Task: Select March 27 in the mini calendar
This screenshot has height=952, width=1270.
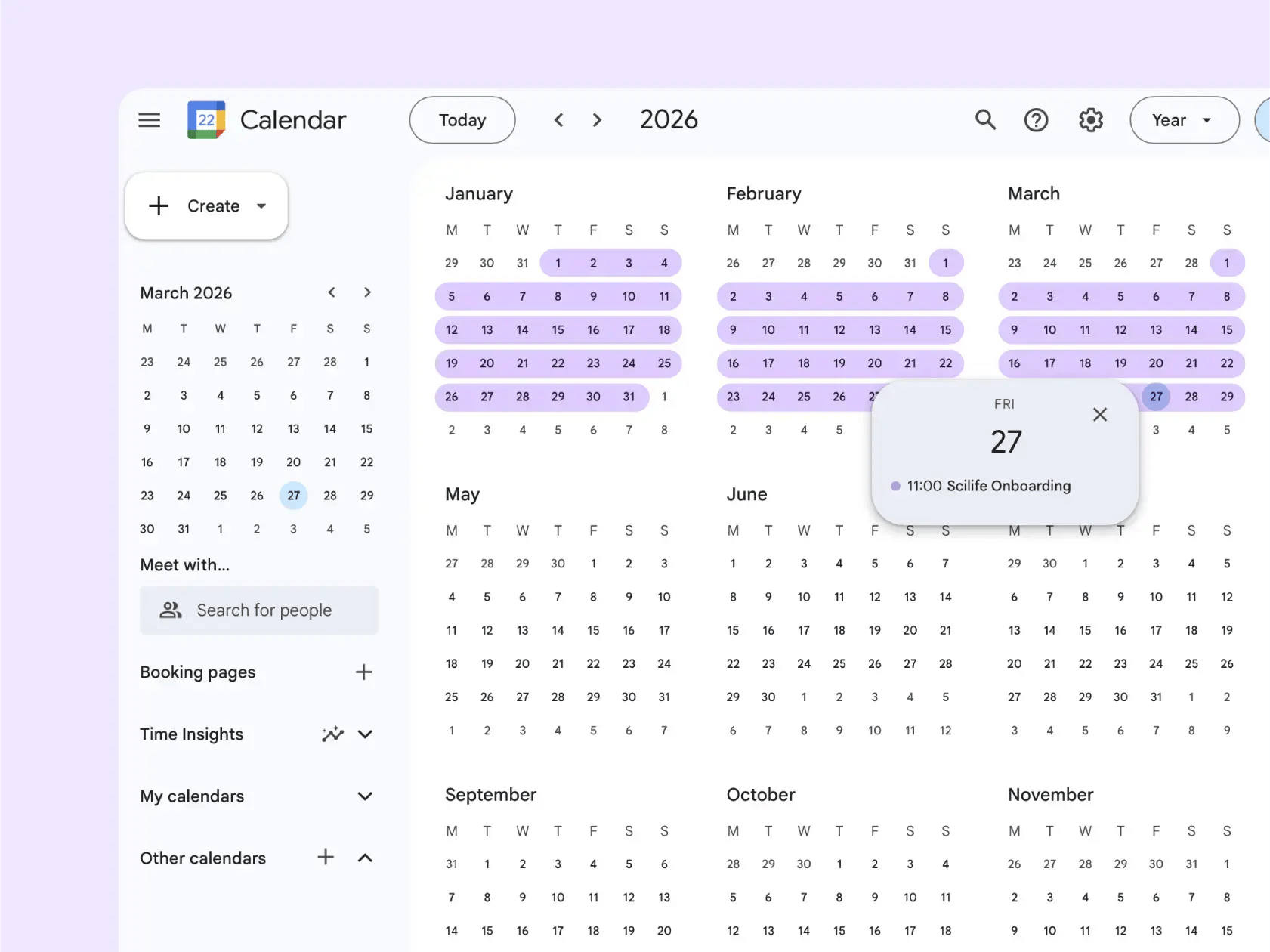Action: pyautogui.click(x=293, y=496)
